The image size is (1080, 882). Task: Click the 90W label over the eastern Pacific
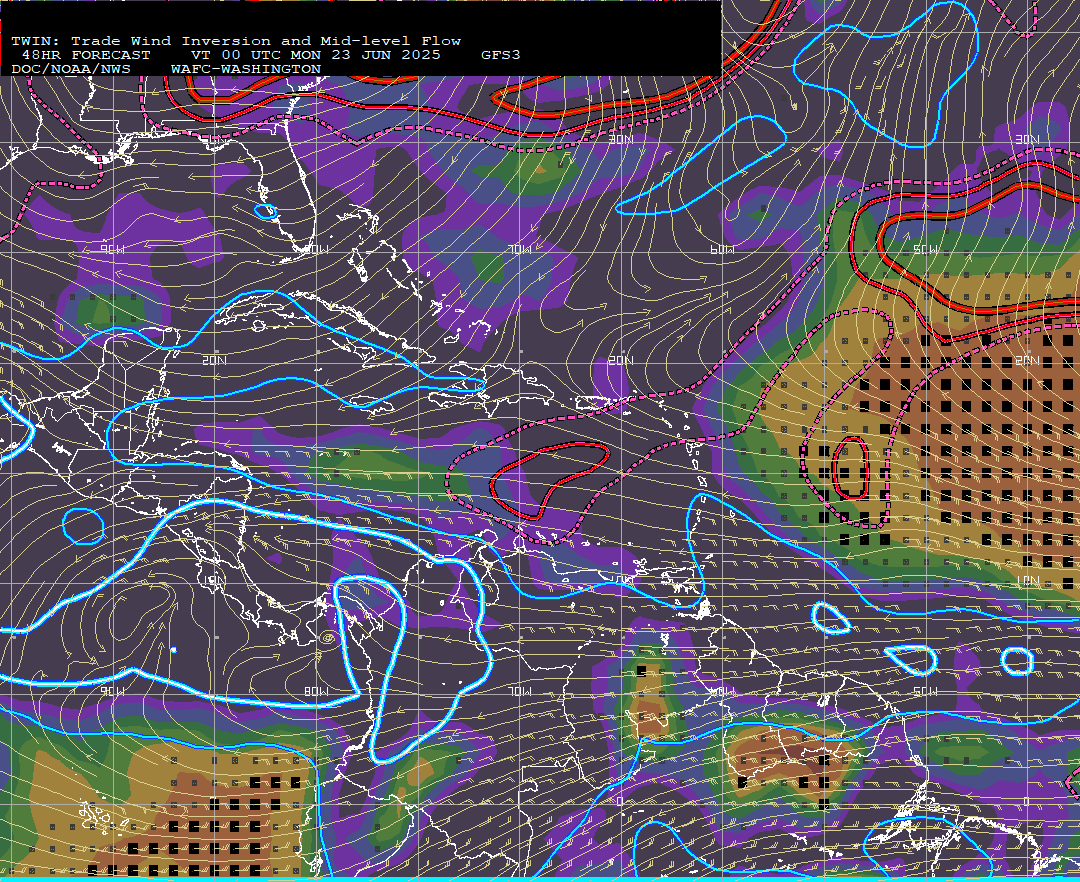click(112, 691)
